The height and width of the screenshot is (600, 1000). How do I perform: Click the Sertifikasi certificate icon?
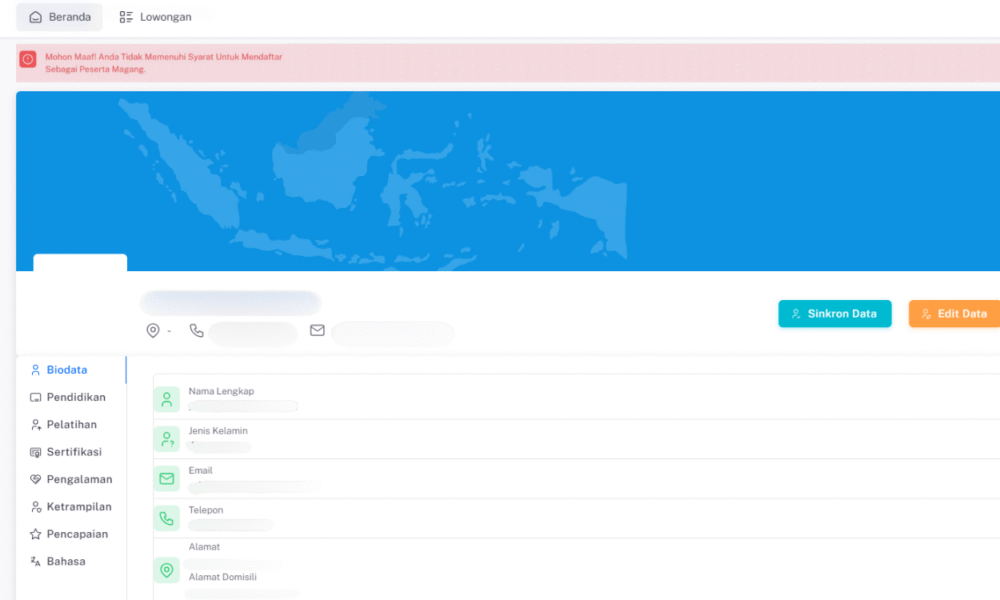coord(36,452)
